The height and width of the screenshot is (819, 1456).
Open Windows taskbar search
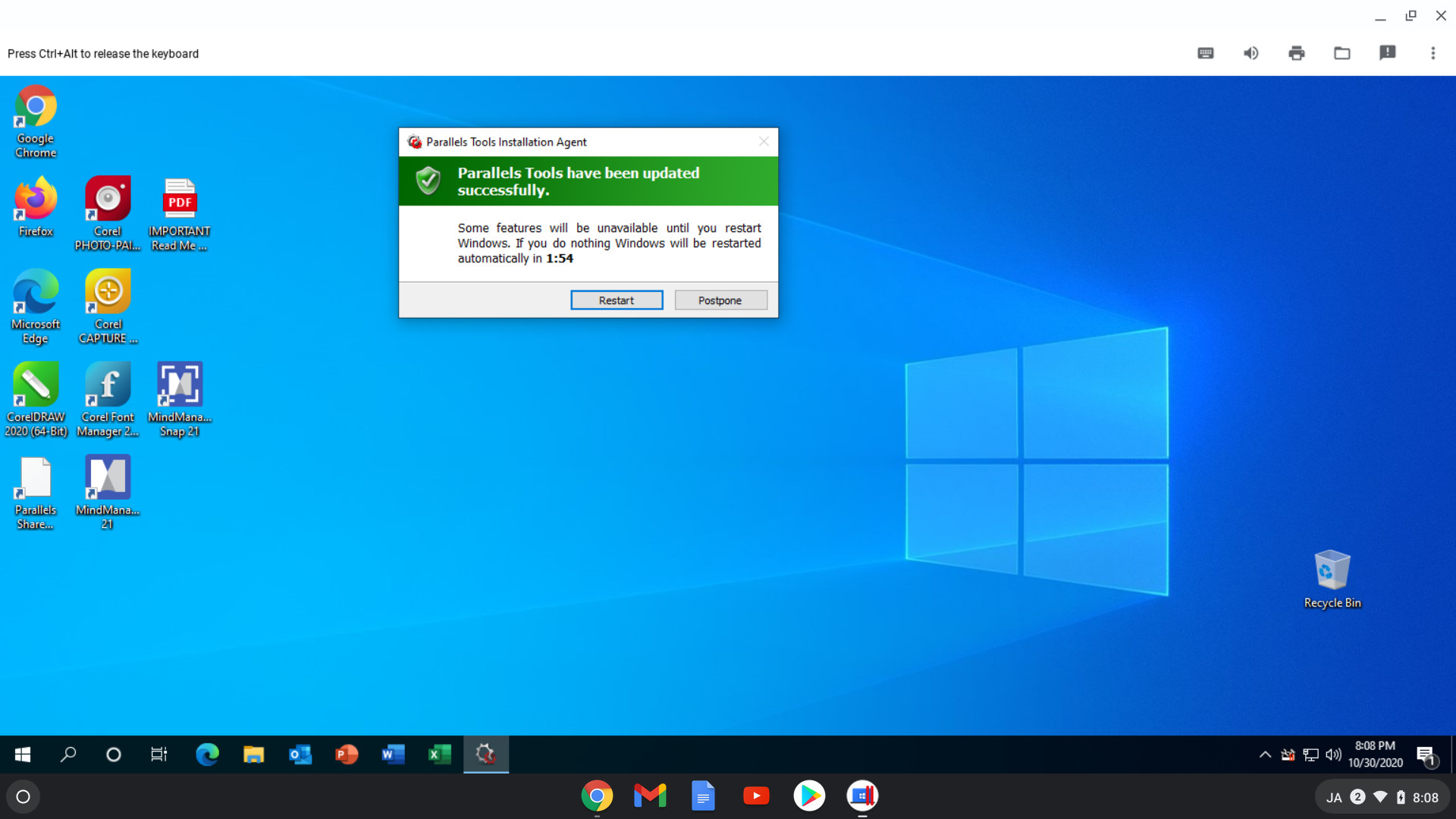[68, 755]
